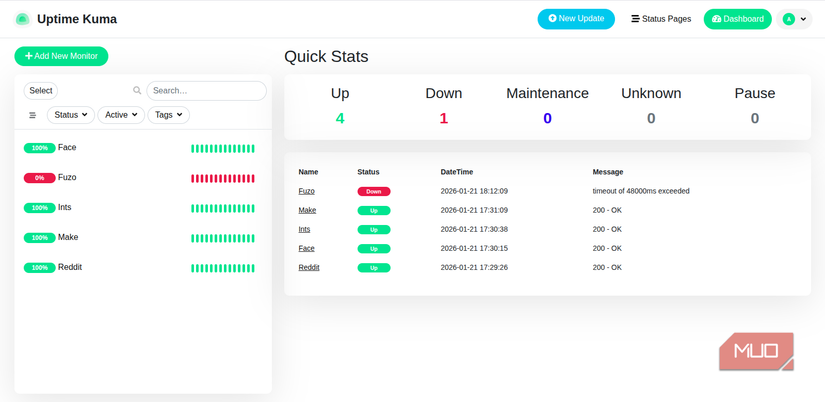Open the Make link in the events table
Screen dimensions: 825x402
307,210
